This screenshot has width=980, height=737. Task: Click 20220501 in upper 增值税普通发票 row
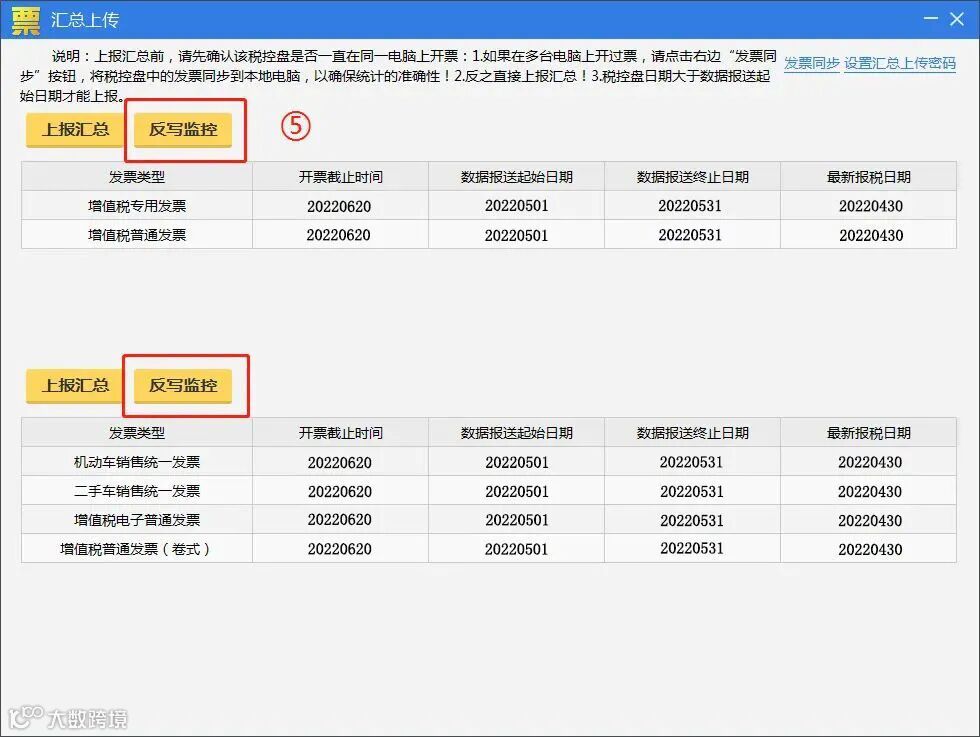coord(516,236)
